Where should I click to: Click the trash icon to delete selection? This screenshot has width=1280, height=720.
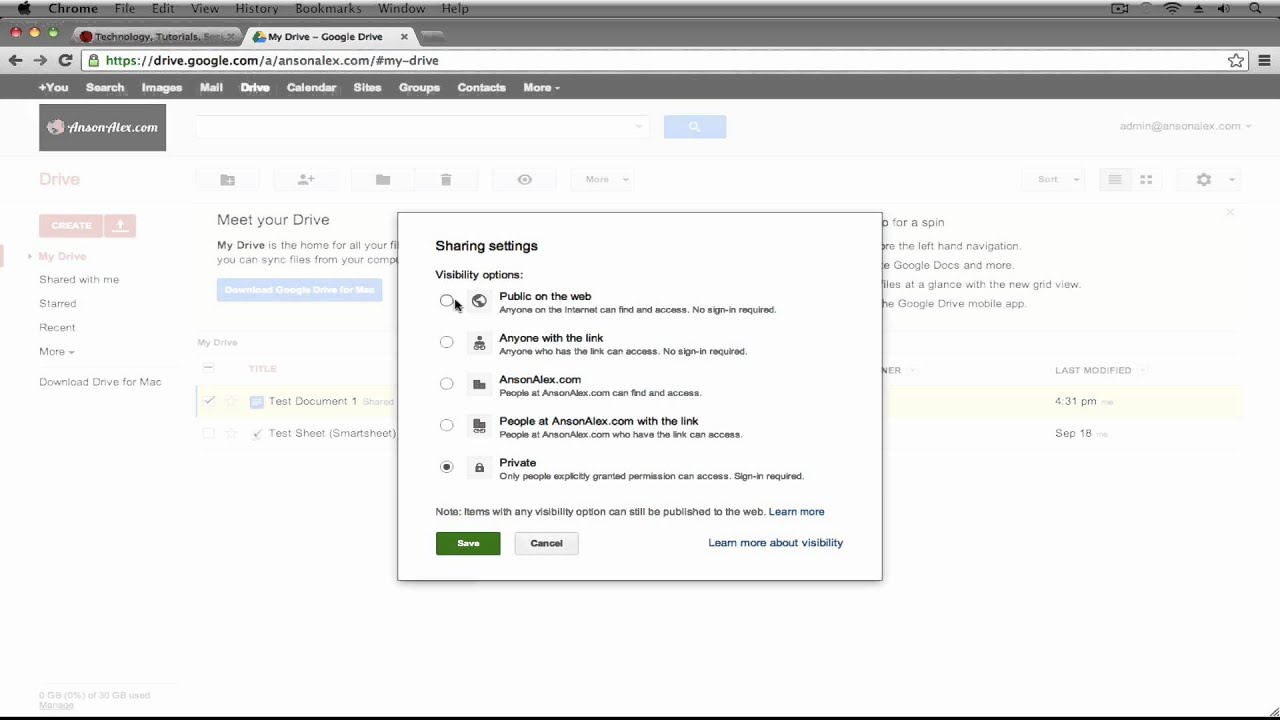445,179
